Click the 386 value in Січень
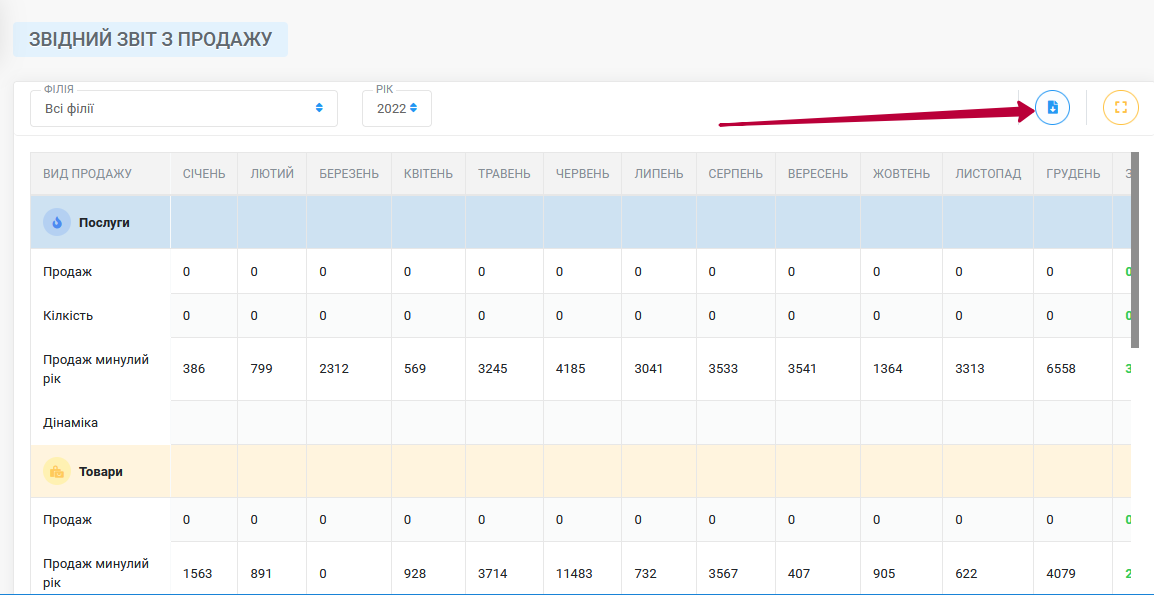1154x595 pixels. (x=194, y=369)
